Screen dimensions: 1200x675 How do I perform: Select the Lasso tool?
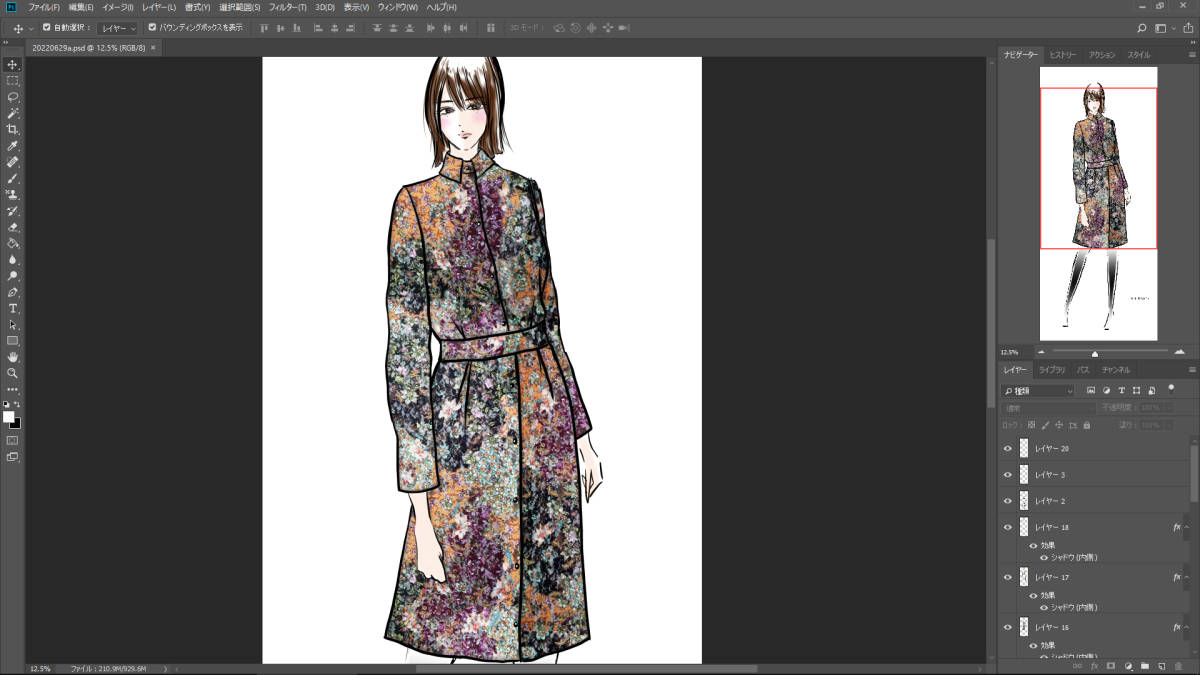(x=13, y=97)
